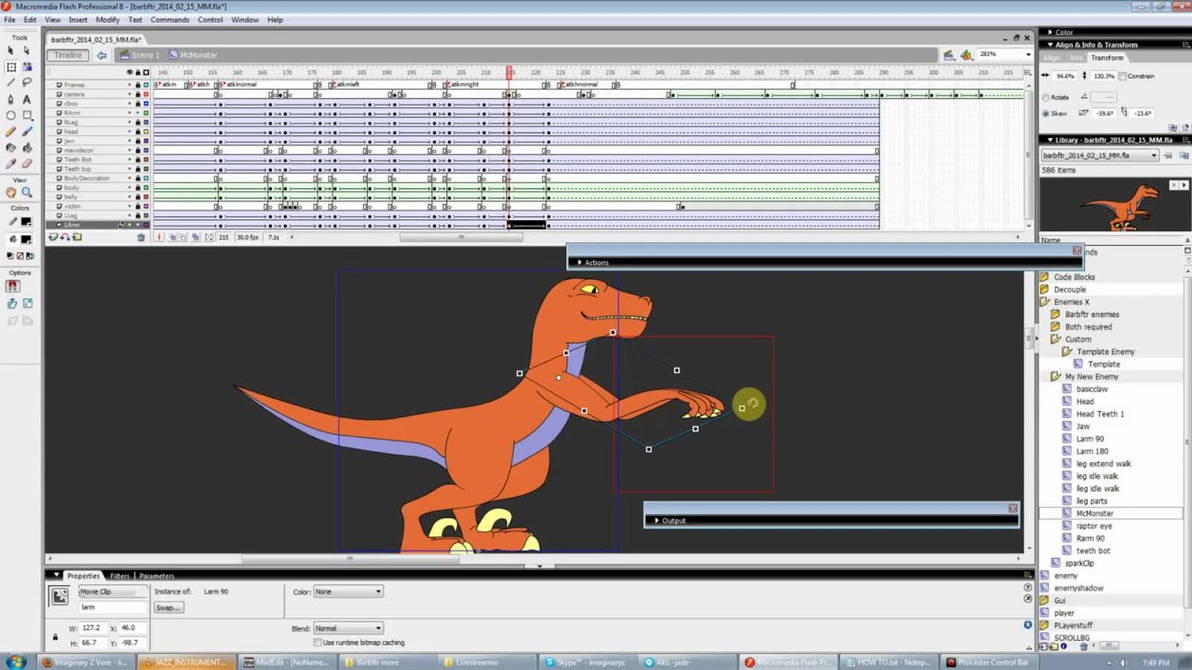This screenshot has width=1192, height=670.
Task: Click the Timeline toggle button
Action: tap(68, 55)
